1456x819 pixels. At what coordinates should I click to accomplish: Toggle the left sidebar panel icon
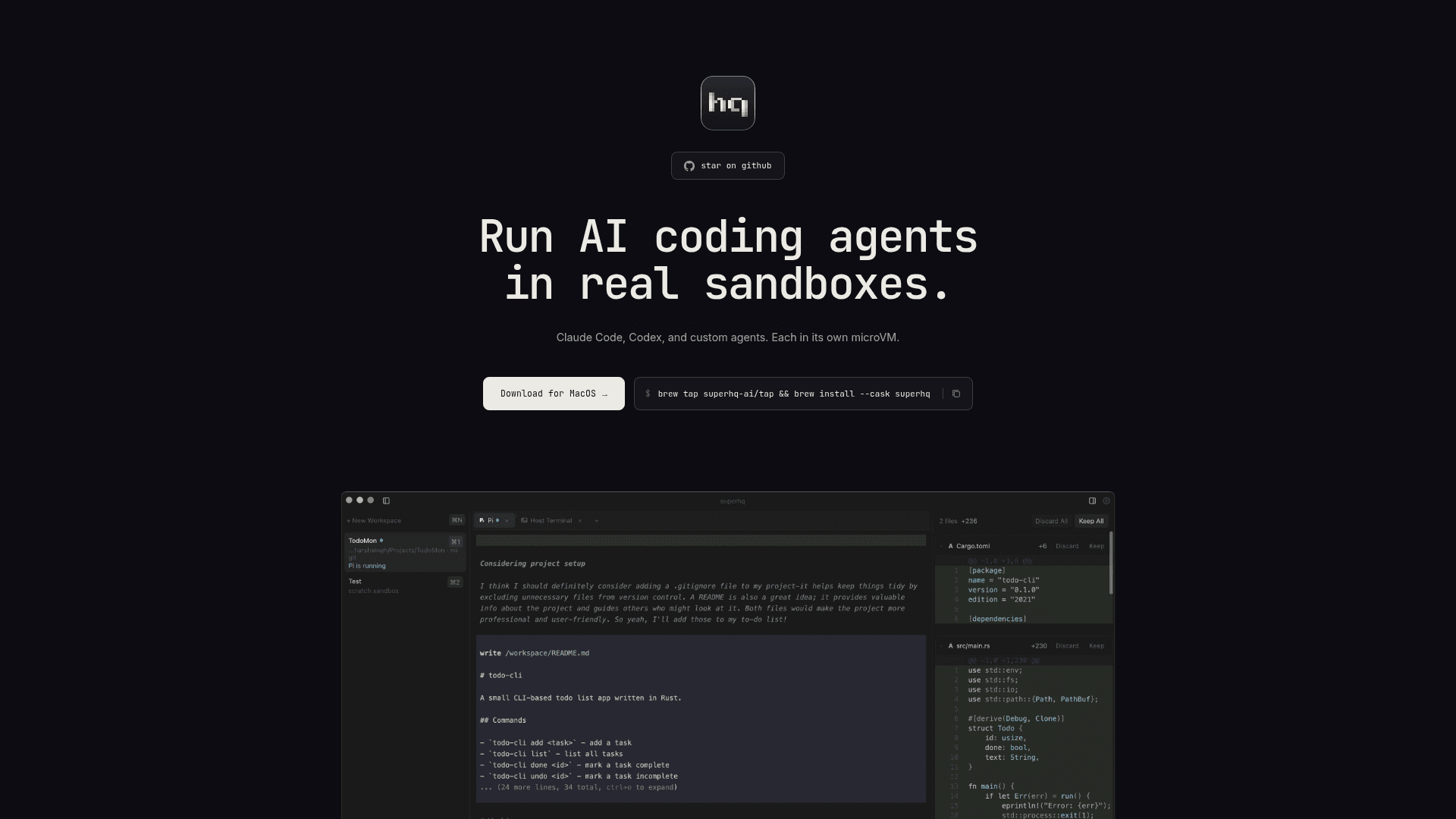(x=386, y=500)
